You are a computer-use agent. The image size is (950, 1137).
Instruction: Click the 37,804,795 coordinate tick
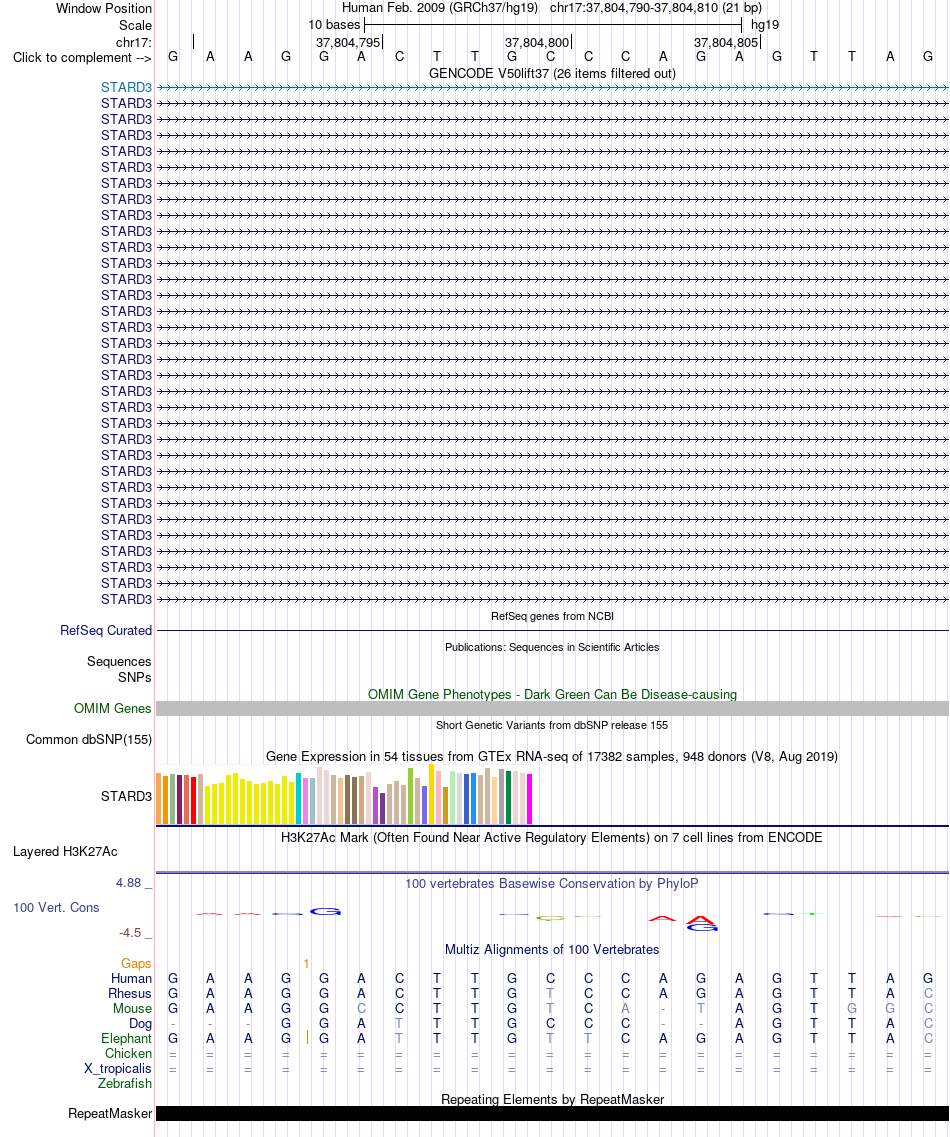pos(348,43)
